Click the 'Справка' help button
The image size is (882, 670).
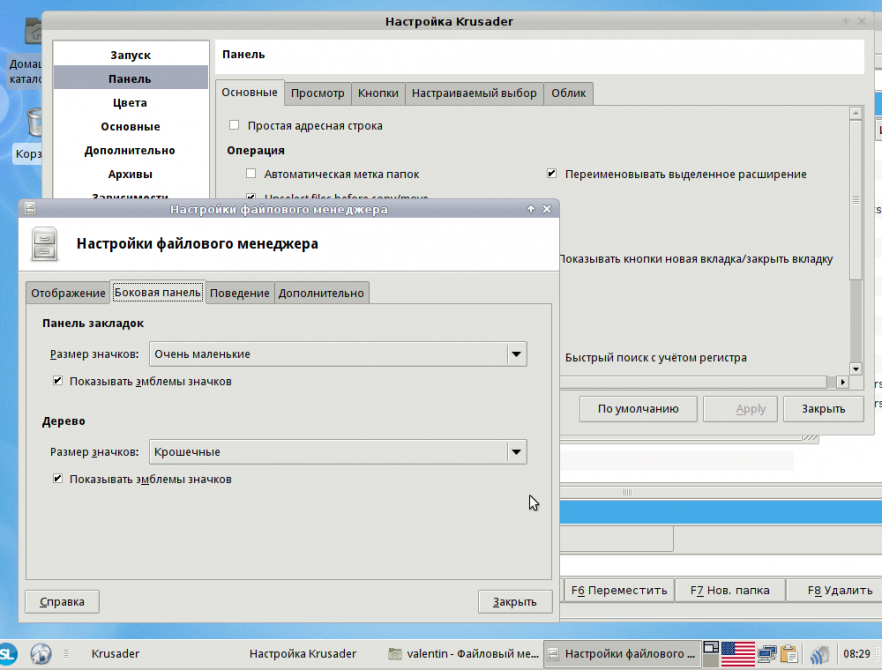[62, 601]
